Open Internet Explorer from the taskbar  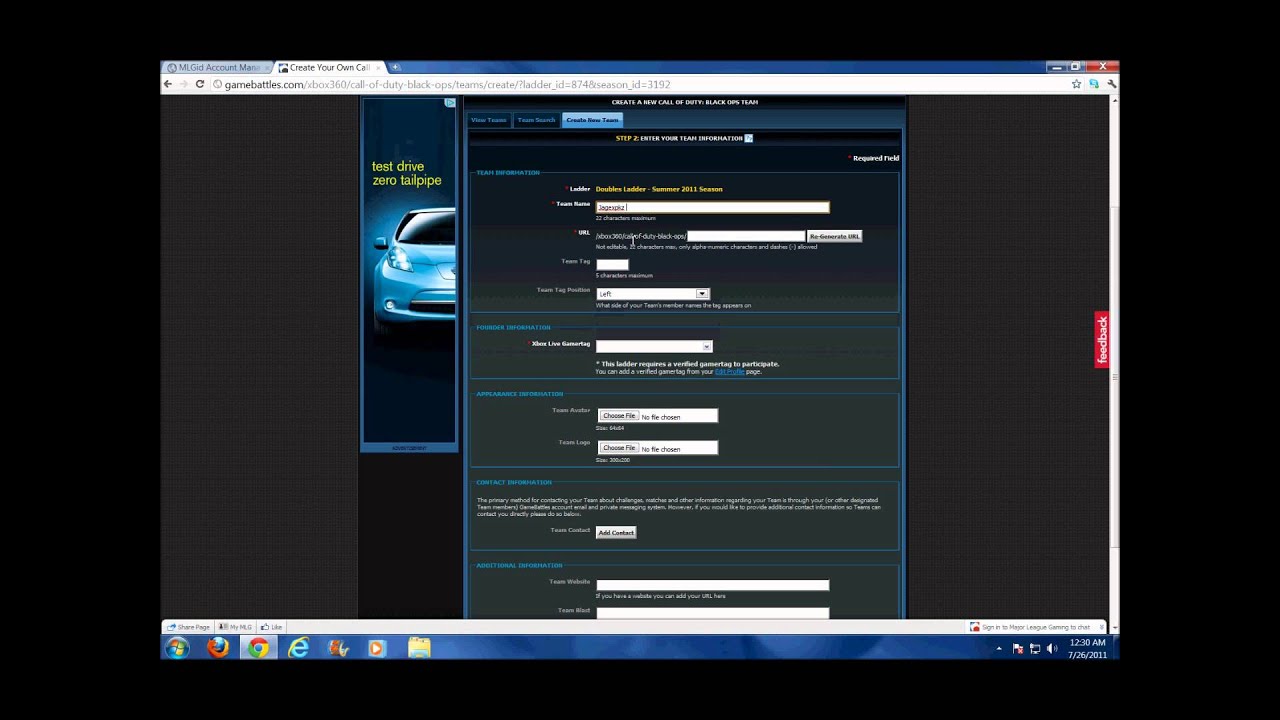pyautogui.click(x=298, y=648)
